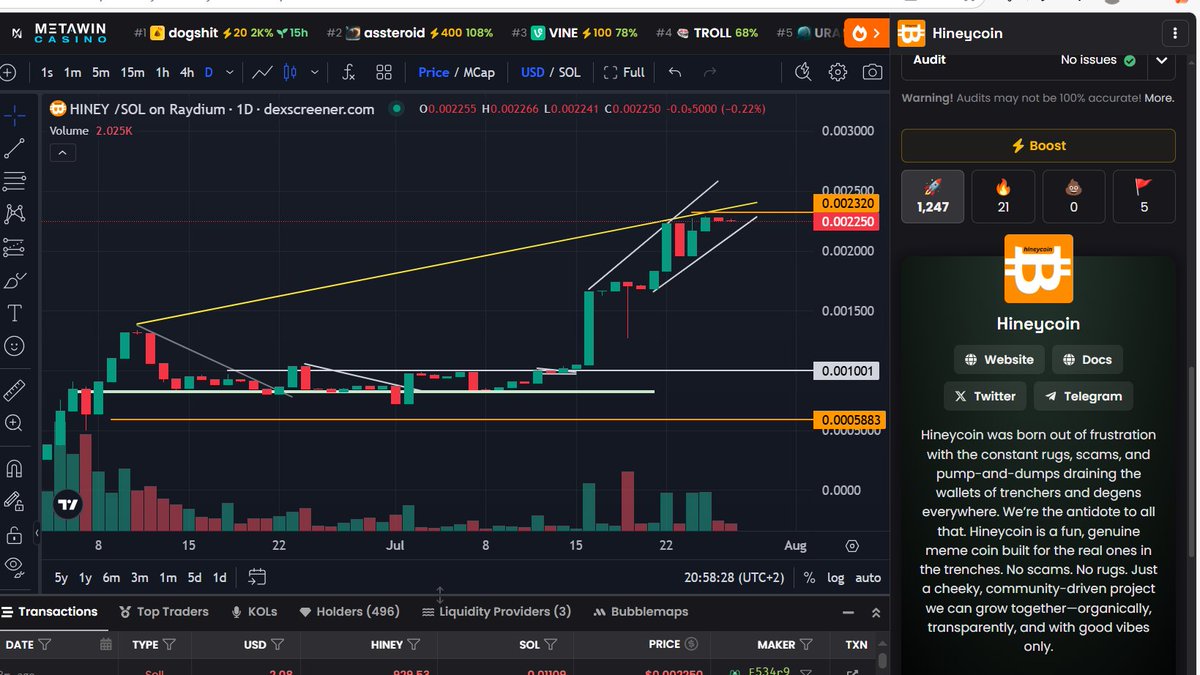Select the ruler measure tool
This screenshot has height=675, width=1200.
coord(14,389)
